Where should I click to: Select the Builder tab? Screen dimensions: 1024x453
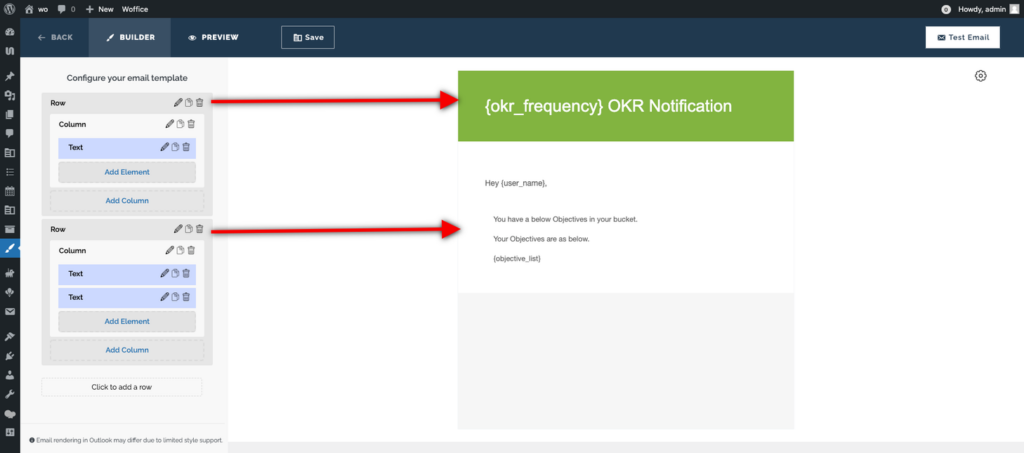click(x=129, y=37)
